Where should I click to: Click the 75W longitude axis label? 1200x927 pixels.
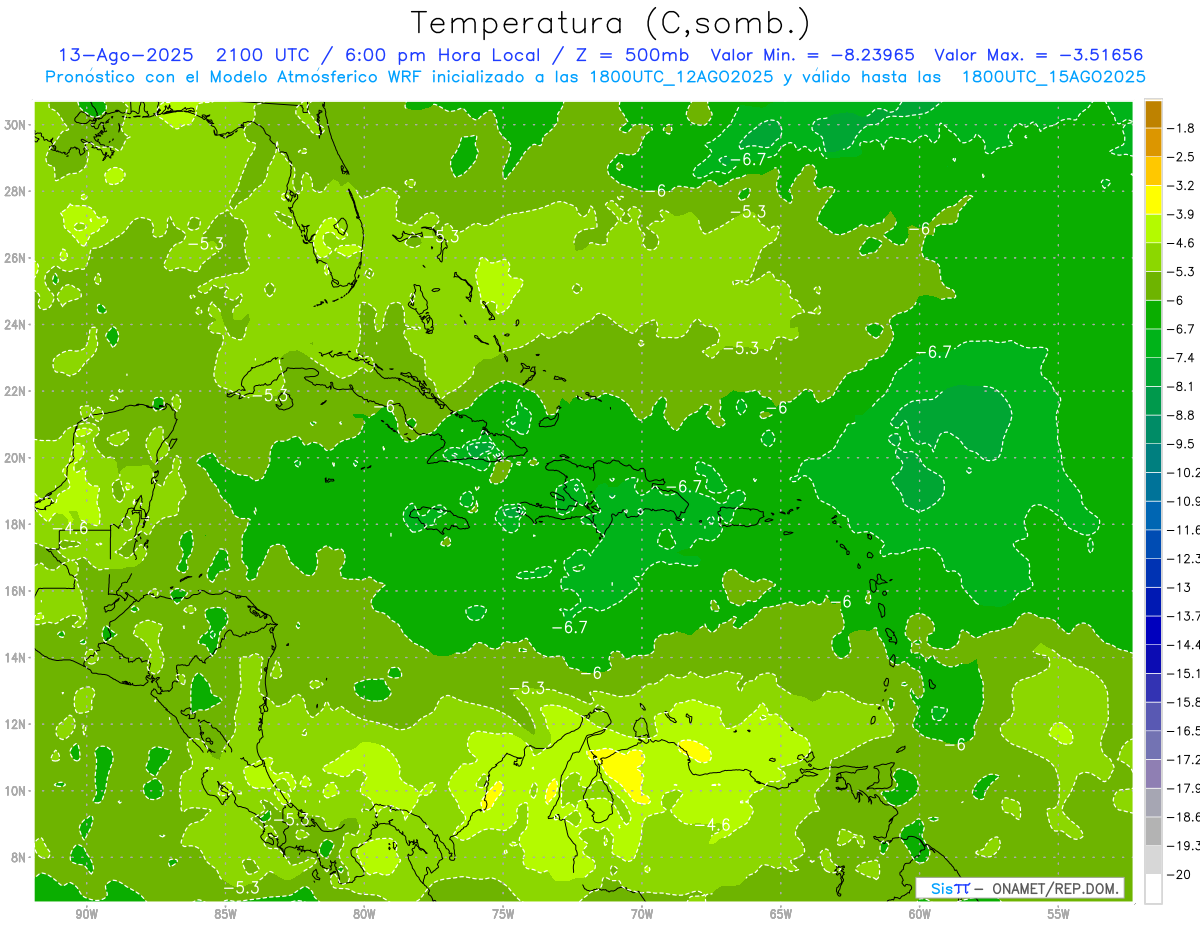[503, 914]
